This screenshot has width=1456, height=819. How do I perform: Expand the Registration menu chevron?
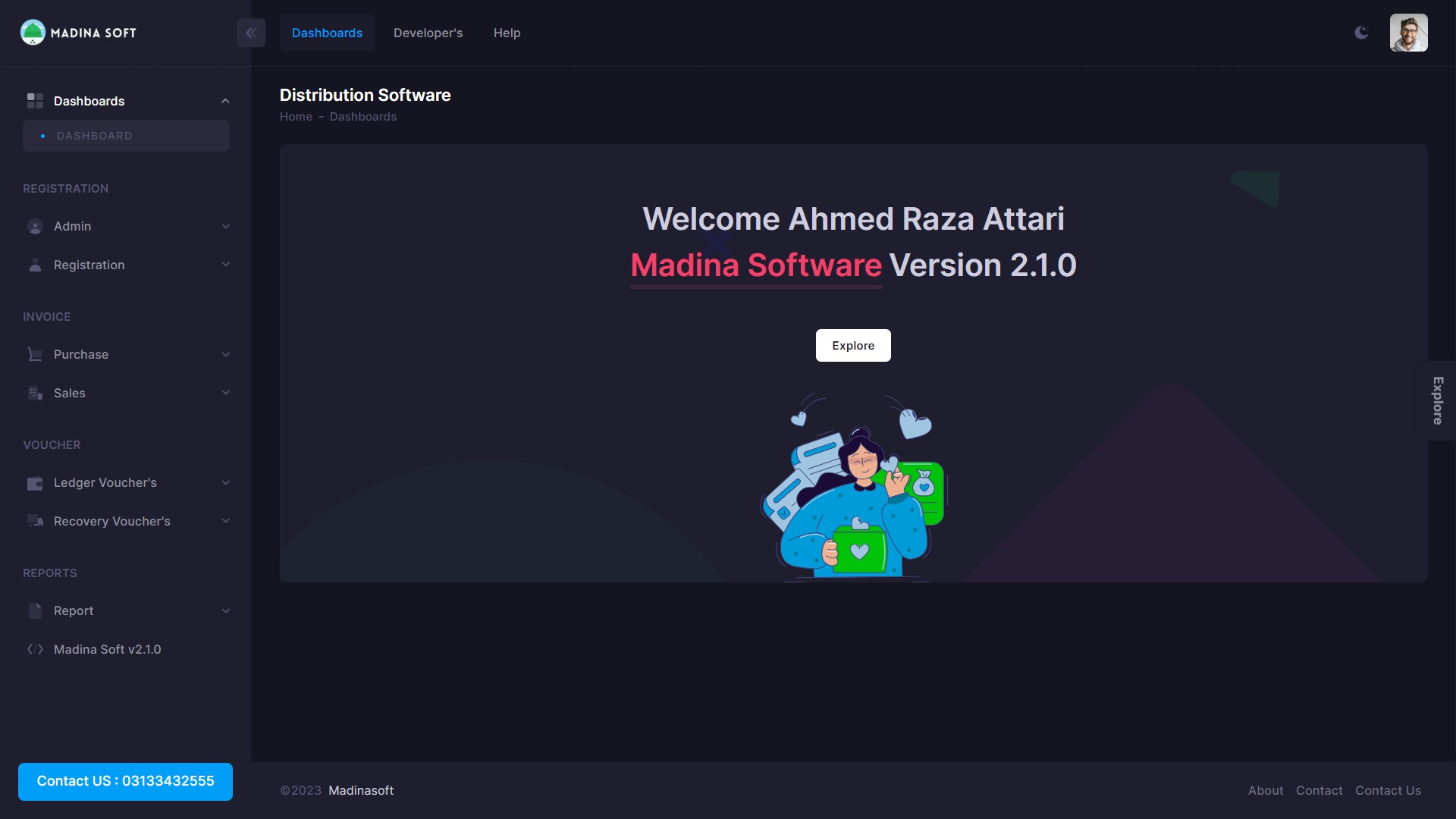click(x=225, y=265)
